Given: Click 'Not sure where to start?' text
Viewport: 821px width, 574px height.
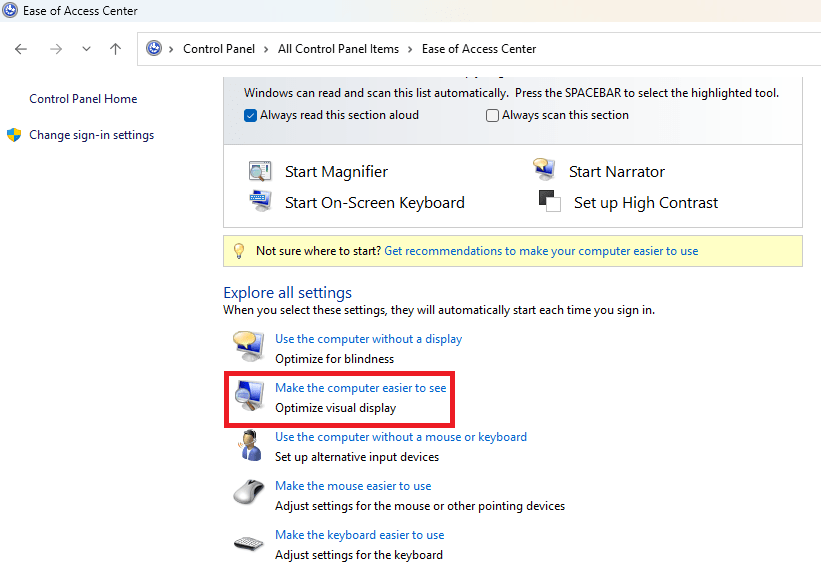Looking at the screenshot, I should [318, 251].
